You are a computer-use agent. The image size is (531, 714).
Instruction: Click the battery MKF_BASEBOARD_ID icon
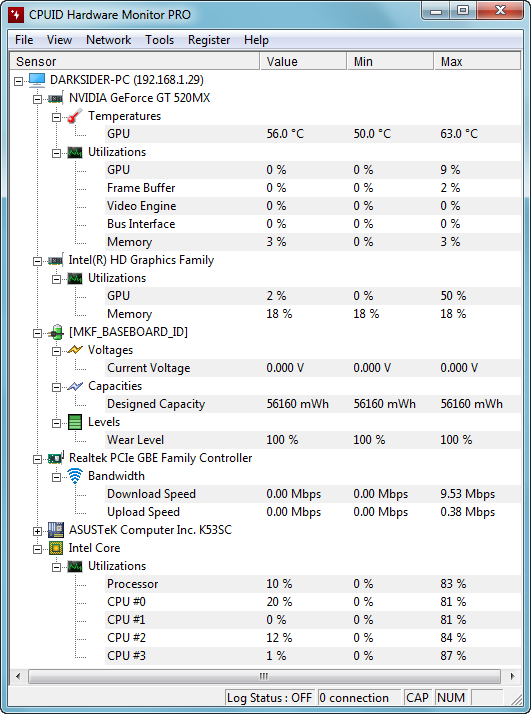tap(56, 332)
